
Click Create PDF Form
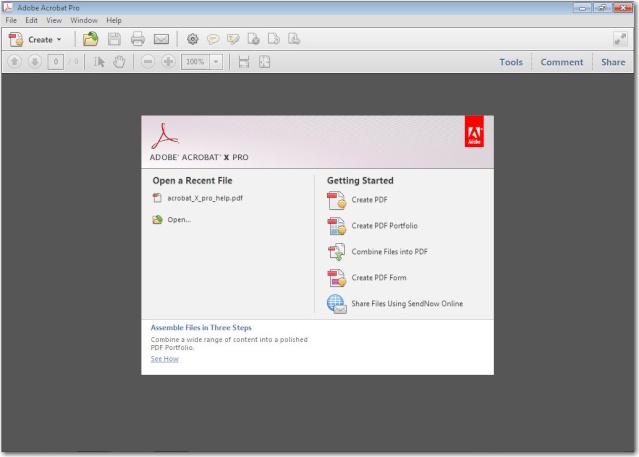(x=379, y=278)
